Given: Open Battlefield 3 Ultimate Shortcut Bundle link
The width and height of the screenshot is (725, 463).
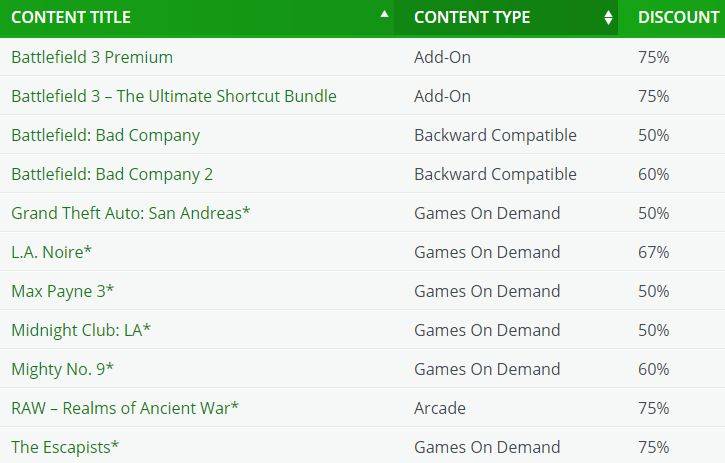Looking at the screenshot, I should 174,96.
